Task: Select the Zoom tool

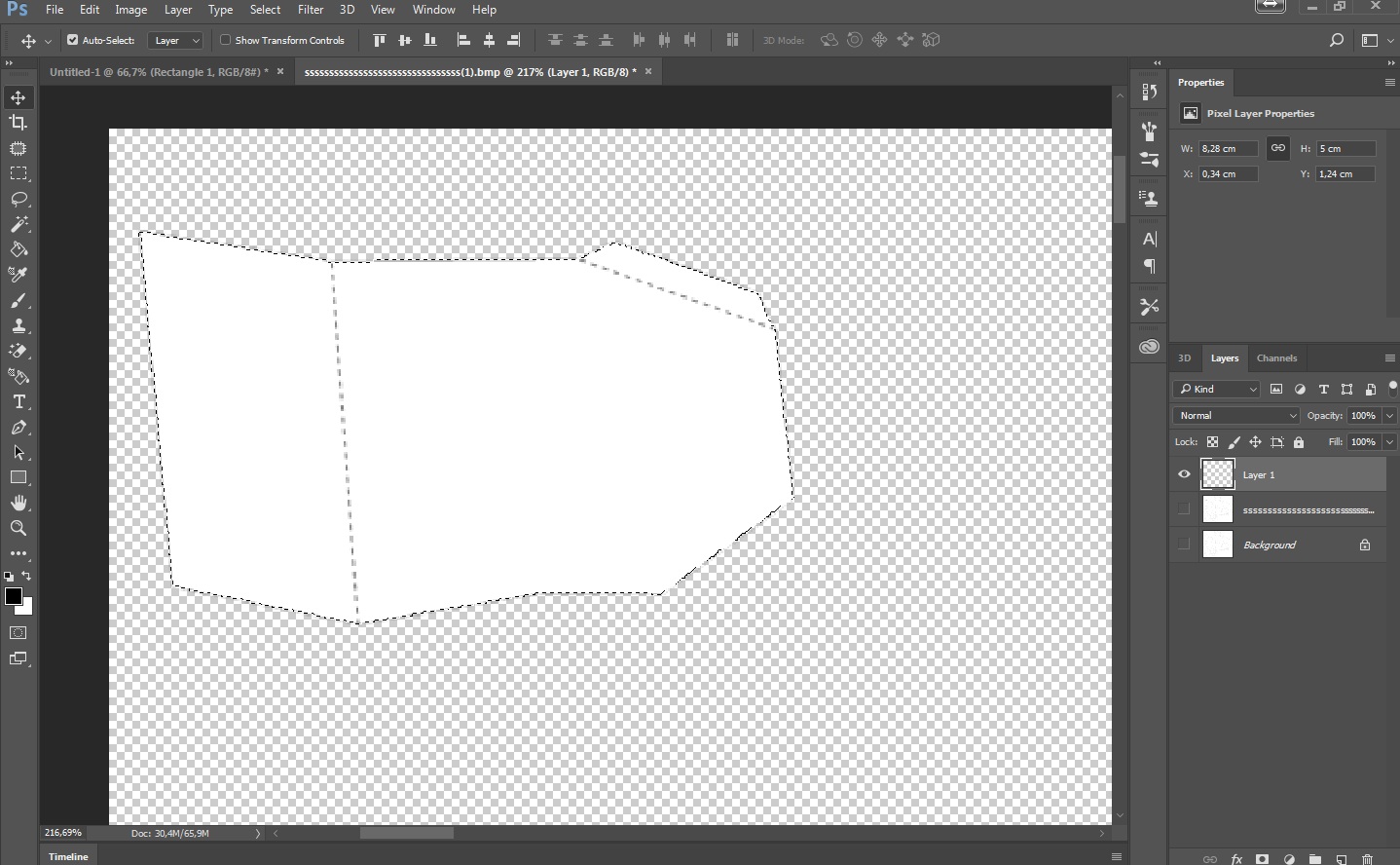Action: [x=18, y=528]
